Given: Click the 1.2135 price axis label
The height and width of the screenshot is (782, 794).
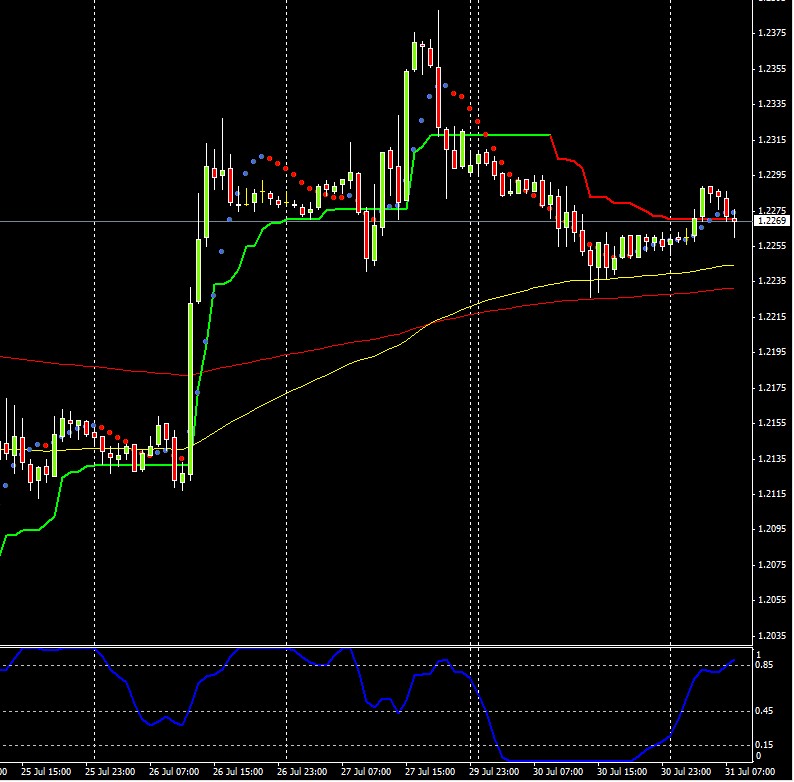Looking at the screenshot, I should (772, 458).
